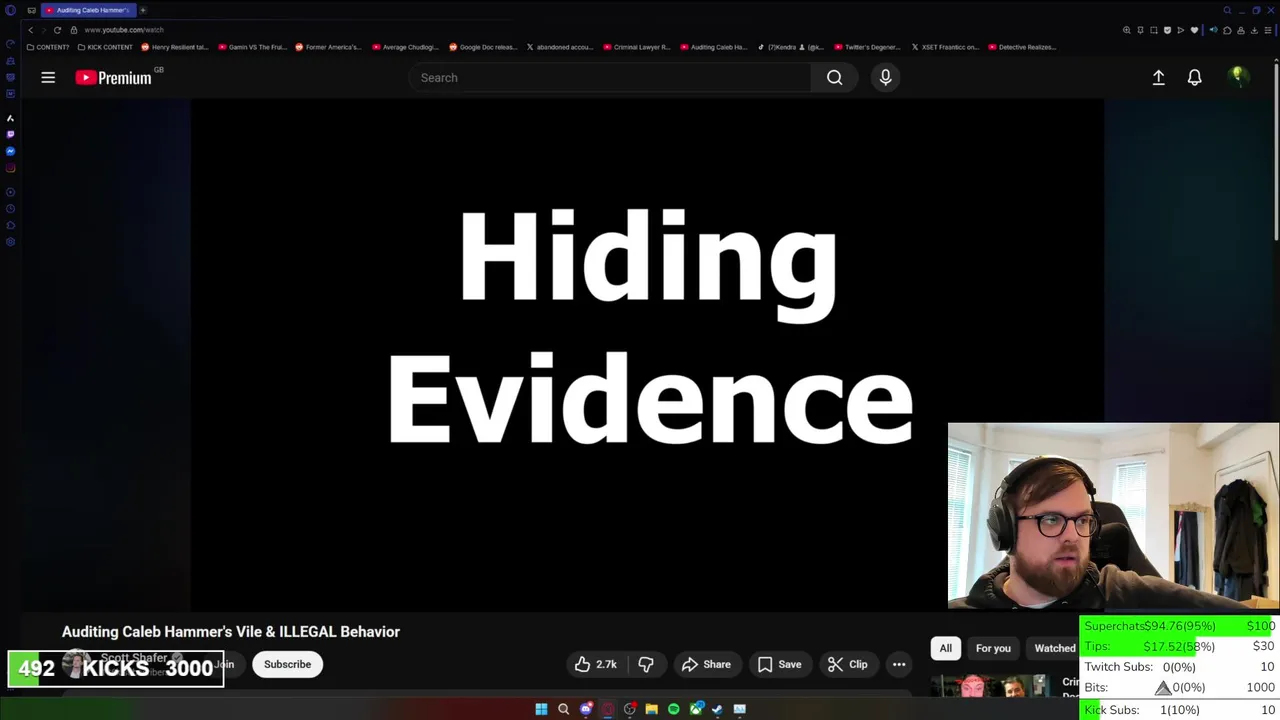
Task: Create a Clip of the video
Action: 847,664
